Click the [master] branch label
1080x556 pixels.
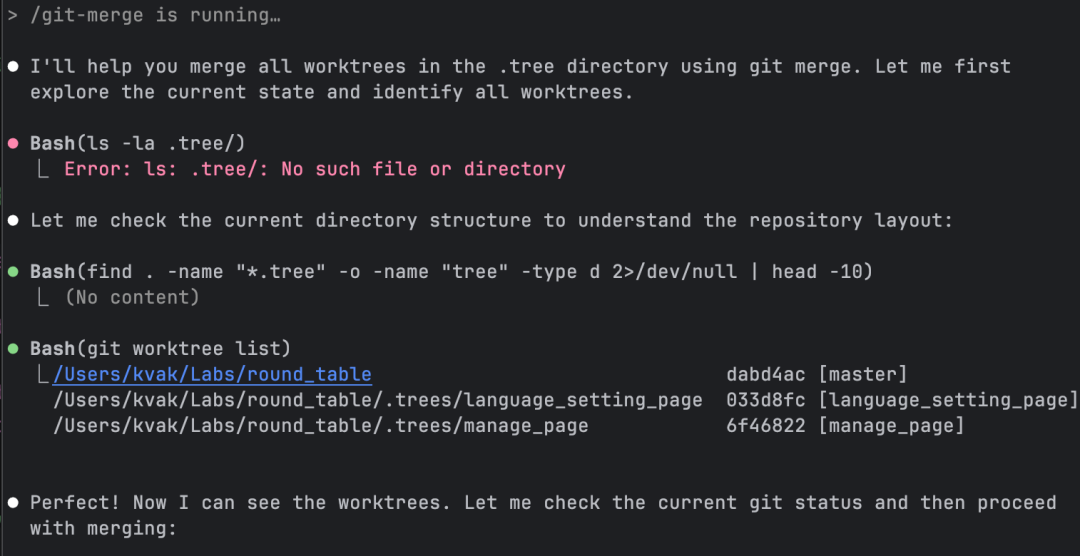864,375
